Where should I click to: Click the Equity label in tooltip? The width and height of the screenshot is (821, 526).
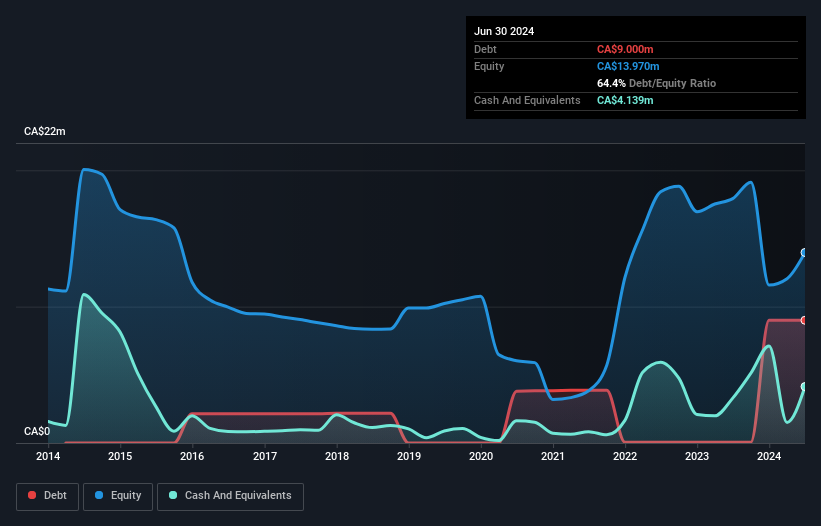tap(489, 66)
